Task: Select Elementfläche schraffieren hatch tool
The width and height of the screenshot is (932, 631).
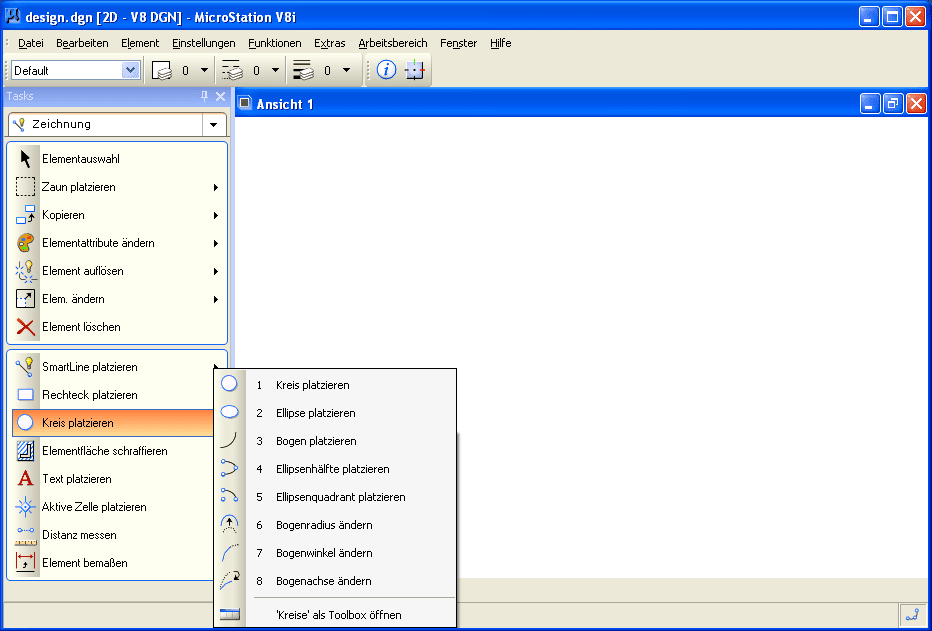Action: (26, 451)
